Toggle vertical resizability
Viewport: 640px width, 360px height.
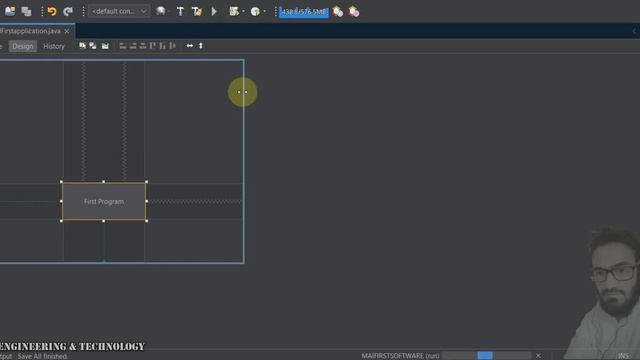pyautogui.click(x=201, y=46)
